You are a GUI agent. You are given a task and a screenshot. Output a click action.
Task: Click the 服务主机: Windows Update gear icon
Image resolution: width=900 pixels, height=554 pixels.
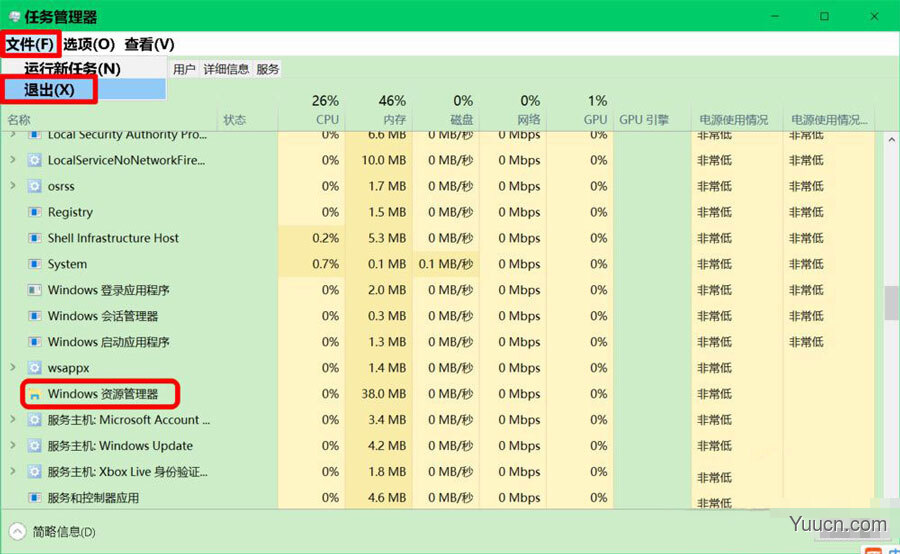(x=34, y=445)
